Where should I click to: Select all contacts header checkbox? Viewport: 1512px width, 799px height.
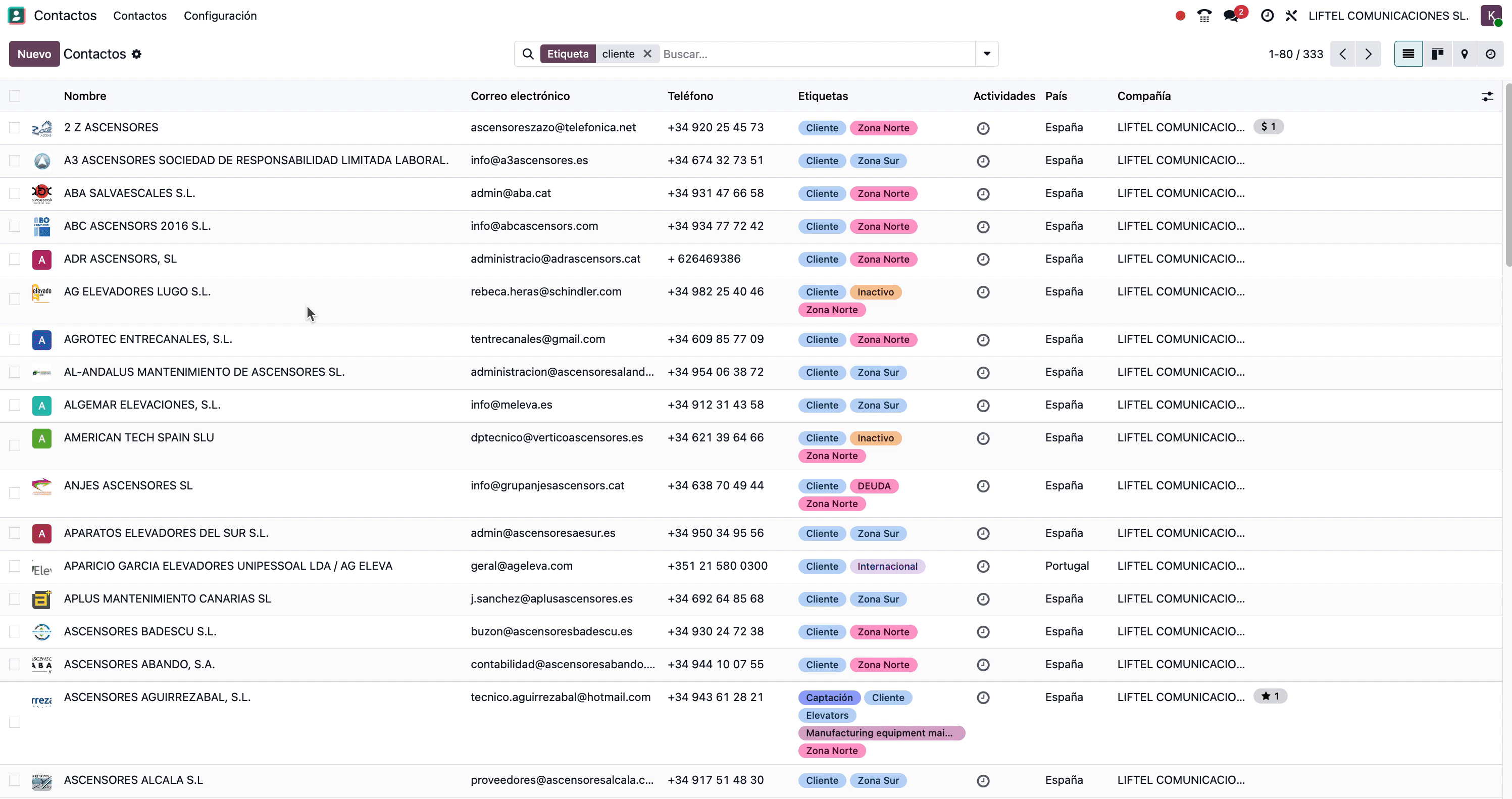click(15, 96)
